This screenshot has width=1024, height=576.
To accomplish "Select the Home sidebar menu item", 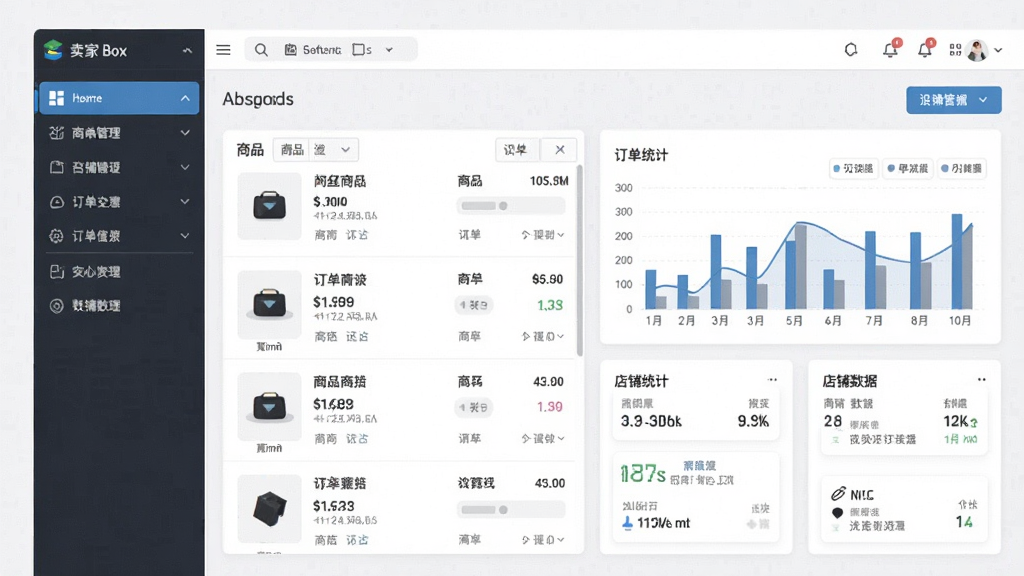I will (x=119, y=98).
